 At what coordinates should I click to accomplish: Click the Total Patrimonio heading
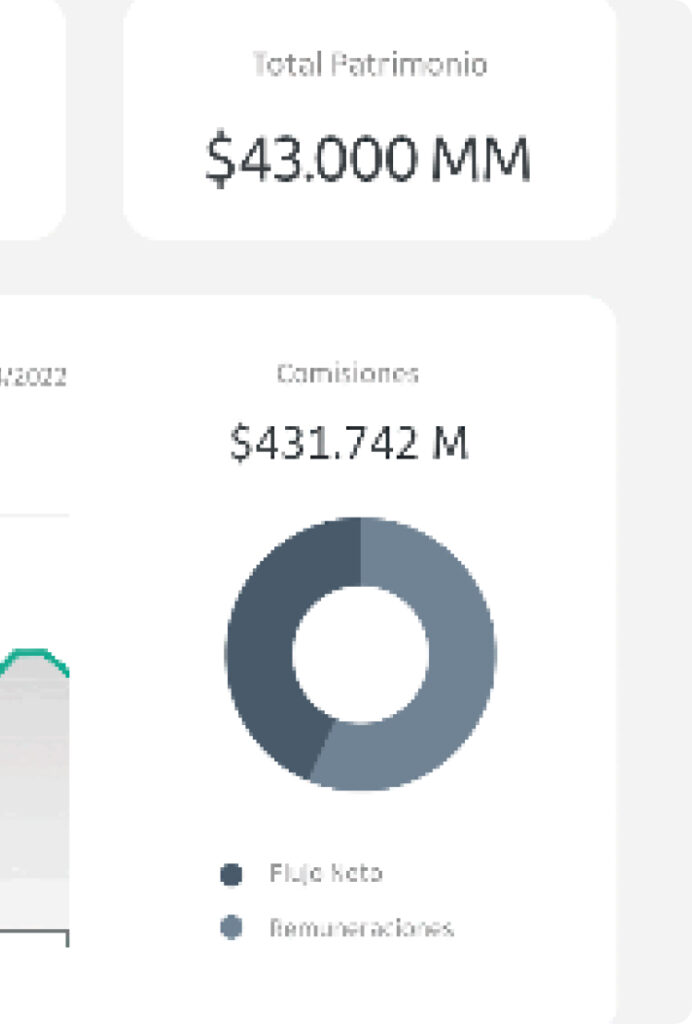pyautogui.click(x=369, y=66)
